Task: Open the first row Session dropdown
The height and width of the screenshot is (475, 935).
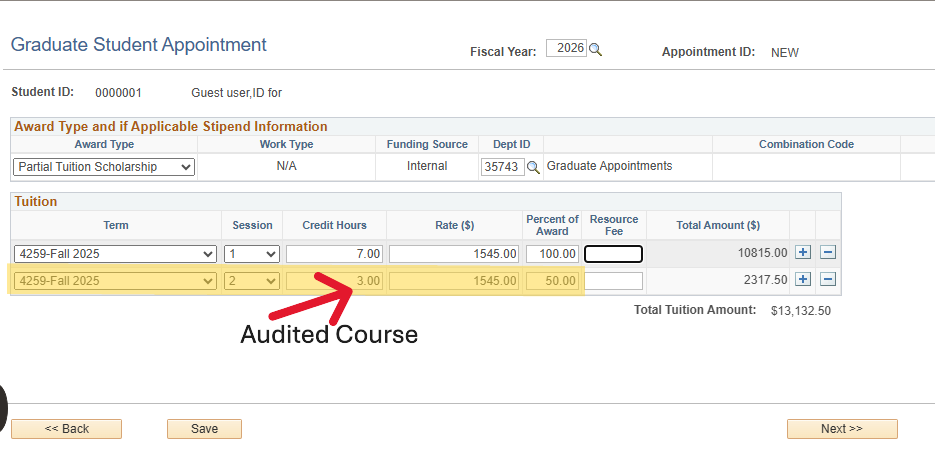Action: 252,254
